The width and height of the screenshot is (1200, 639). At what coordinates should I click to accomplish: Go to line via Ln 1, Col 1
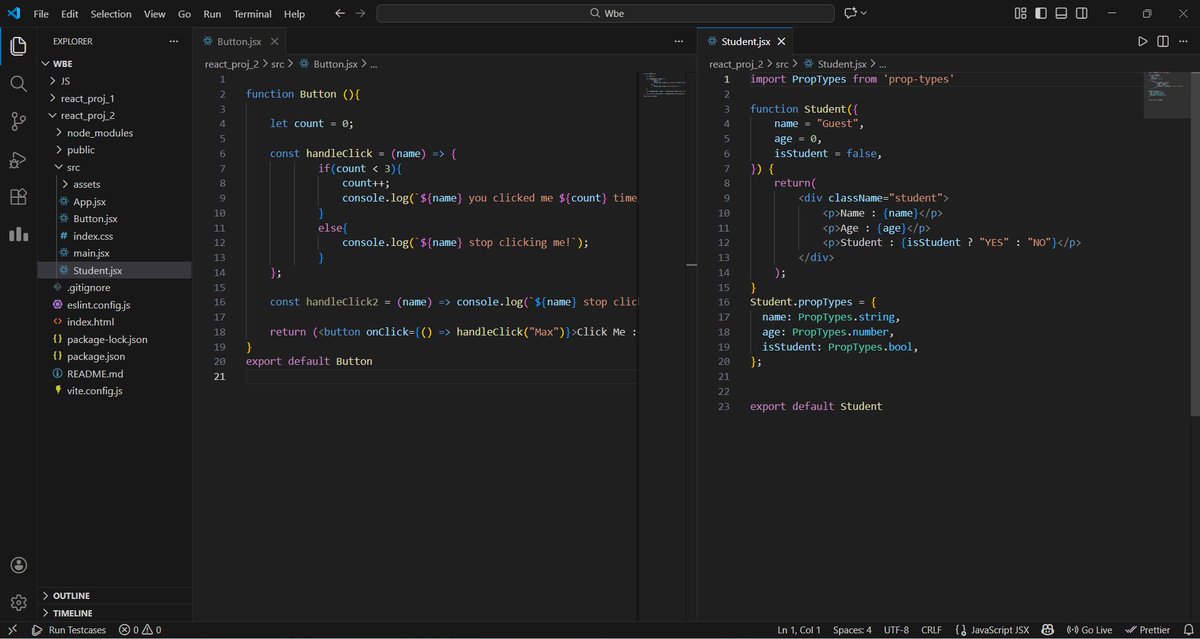click(799, 630)
